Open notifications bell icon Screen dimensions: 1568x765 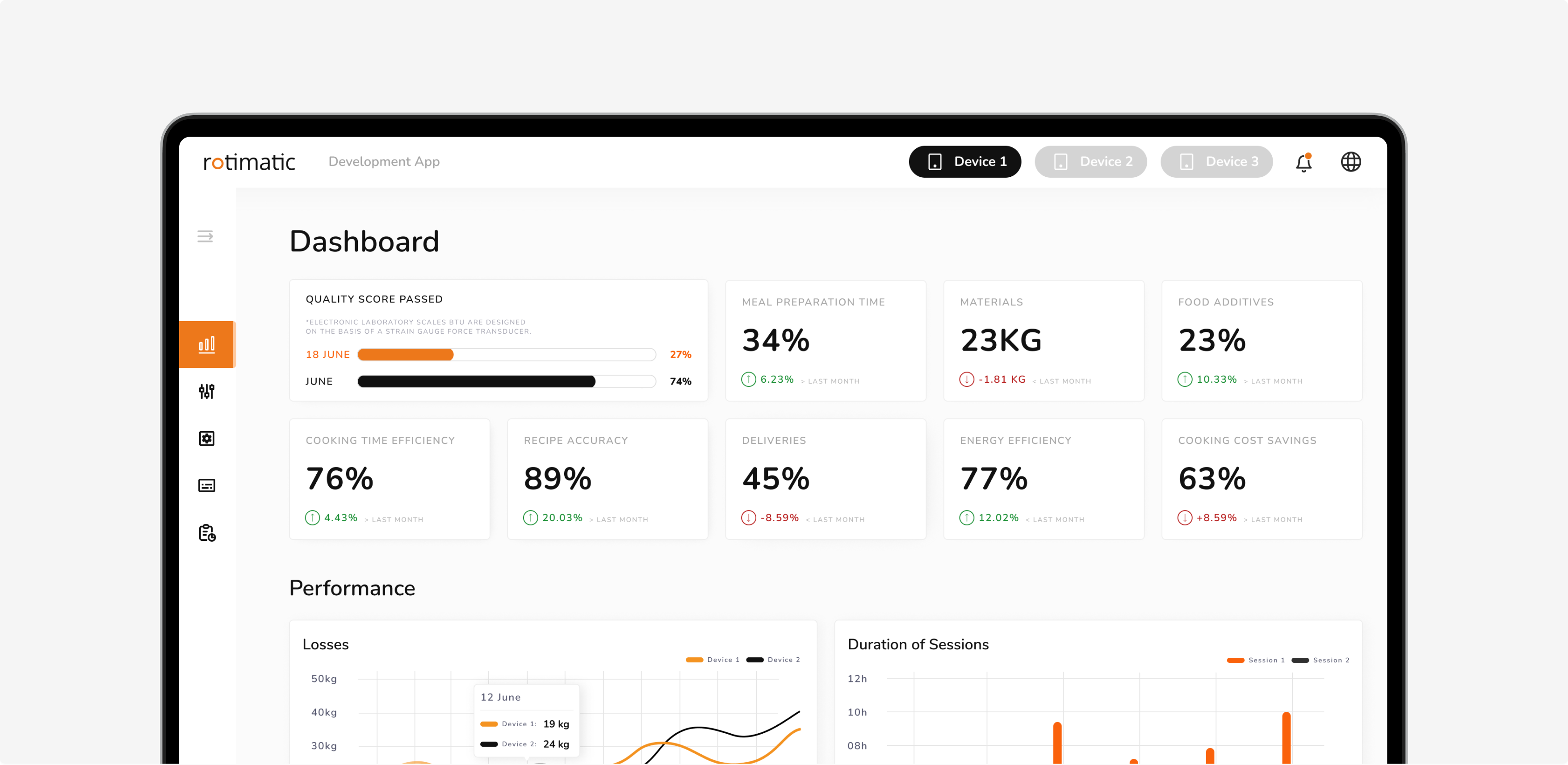tap(1303, 162)
